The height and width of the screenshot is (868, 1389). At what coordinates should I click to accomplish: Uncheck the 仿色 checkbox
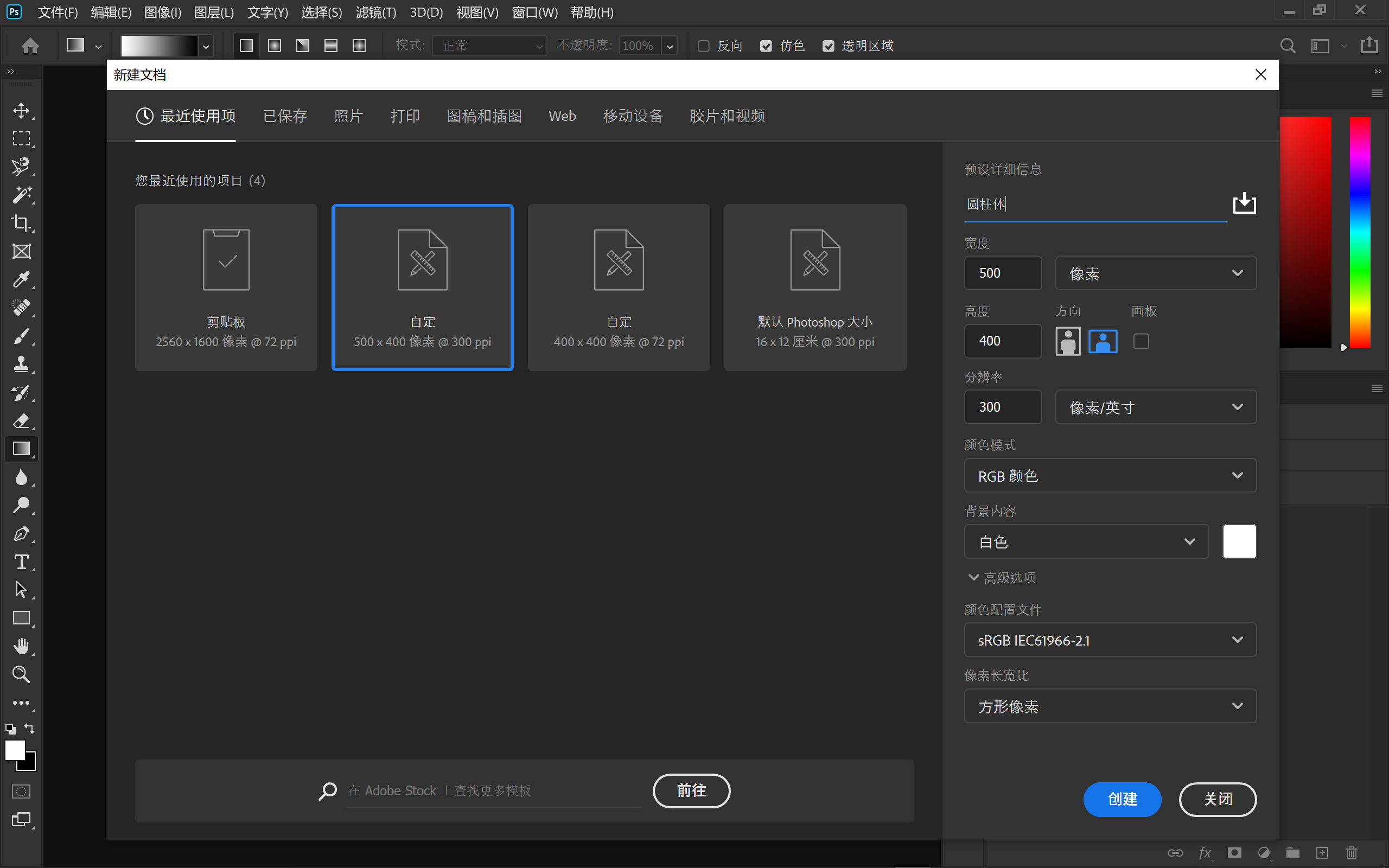coord(766,46)
